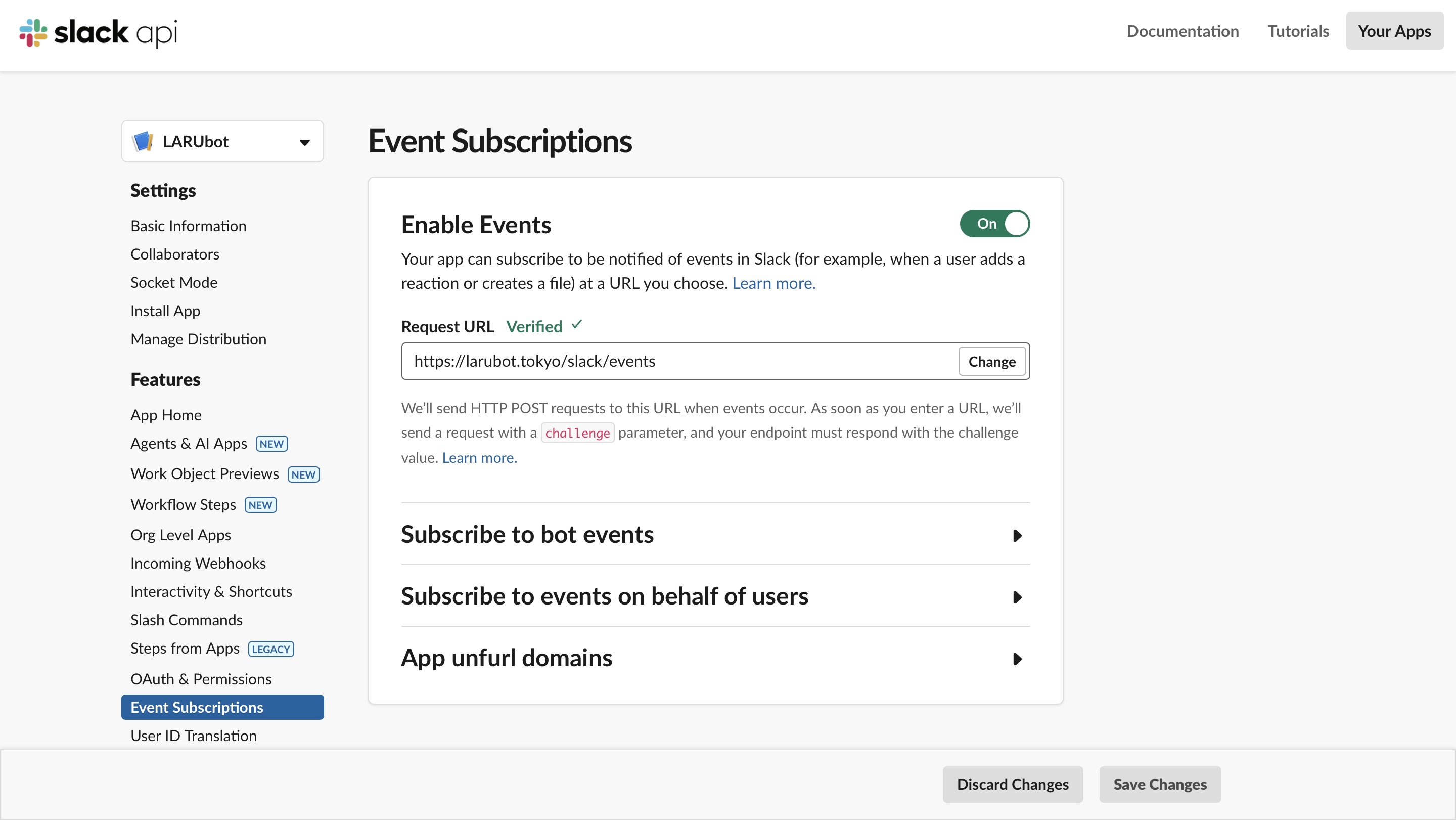Open OAuth & Permissions page
Viewport: 1456px width, 820px height.
click(201, 679)
